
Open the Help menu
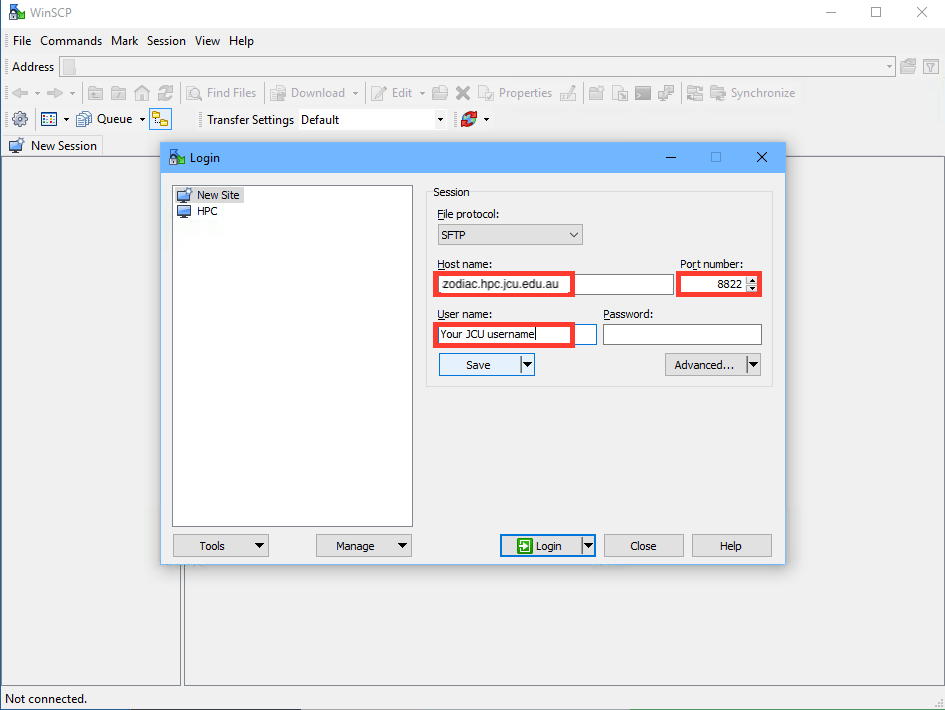tap(241, 41)
